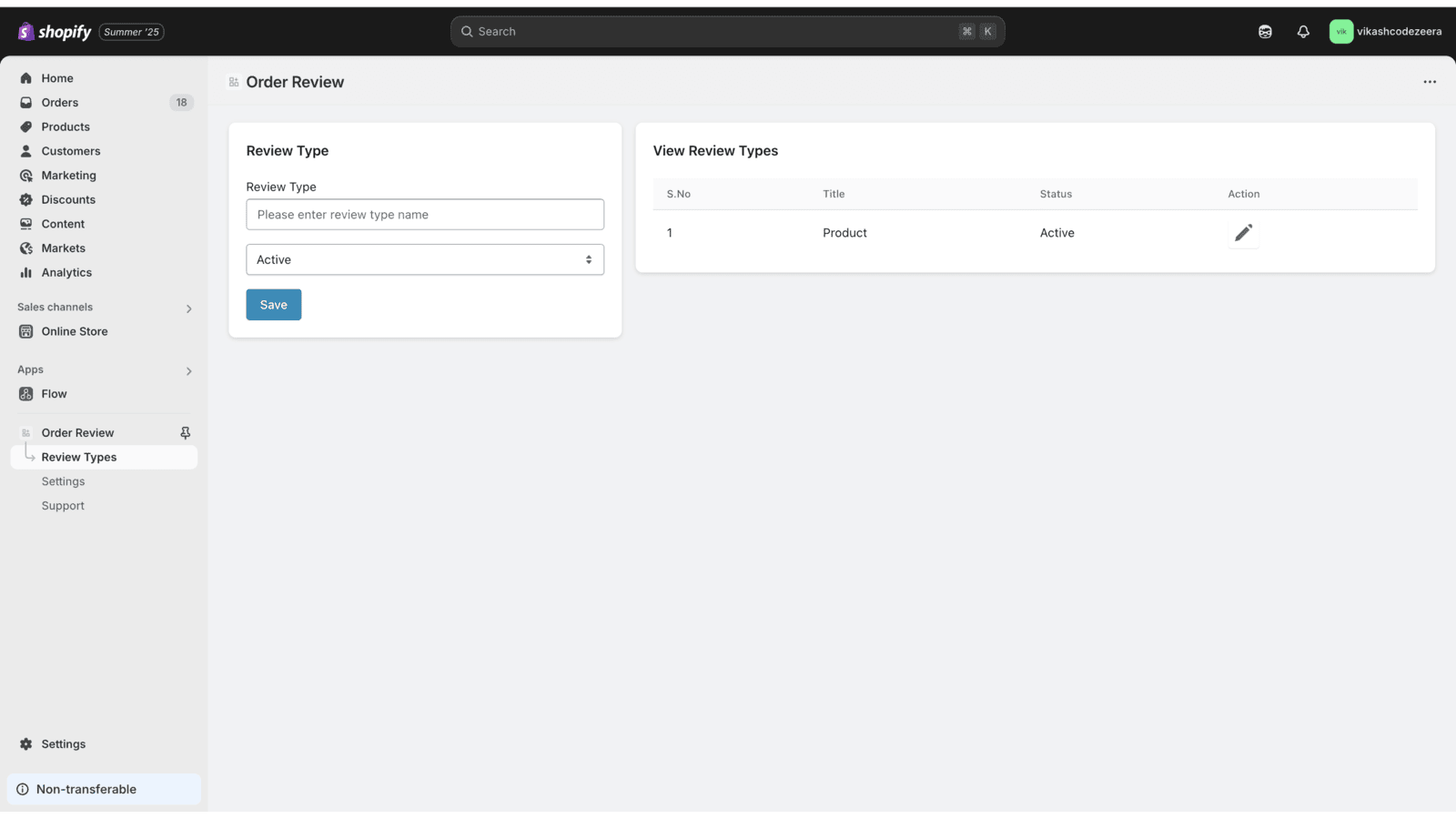
Task: Click the Status column header
Action: coord(1056,194)
